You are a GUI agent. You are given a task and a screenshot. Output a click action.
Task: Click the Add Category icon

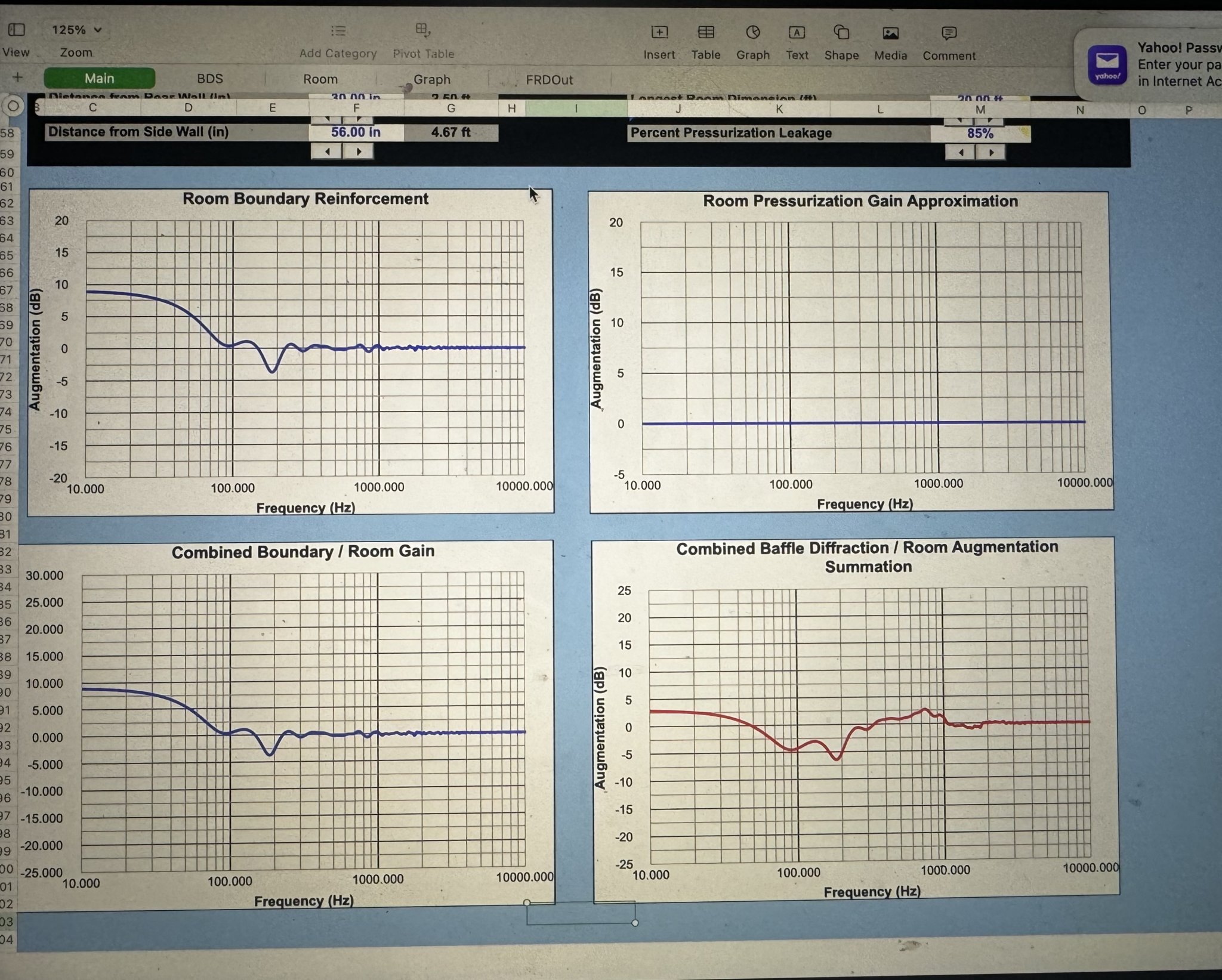(x=338, y=30)
